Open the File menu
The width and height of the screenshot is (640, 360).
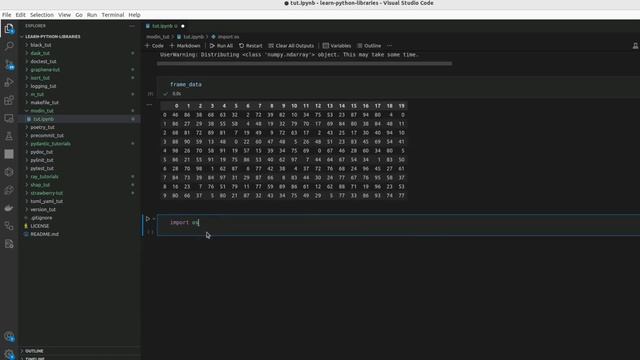(x=7, y=15)
